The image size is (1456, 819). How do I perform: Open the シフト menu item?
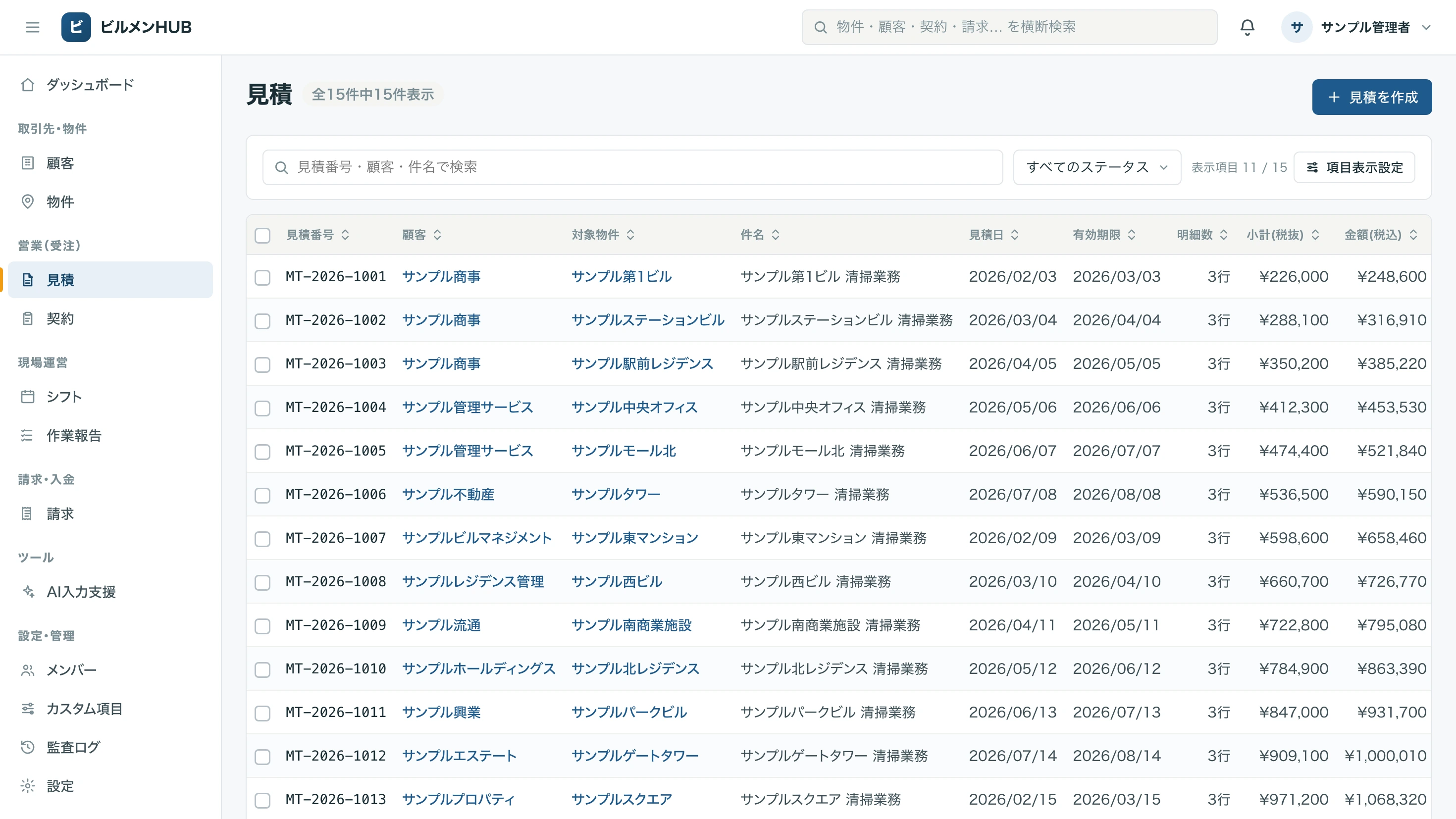click(x=110, y=397)
